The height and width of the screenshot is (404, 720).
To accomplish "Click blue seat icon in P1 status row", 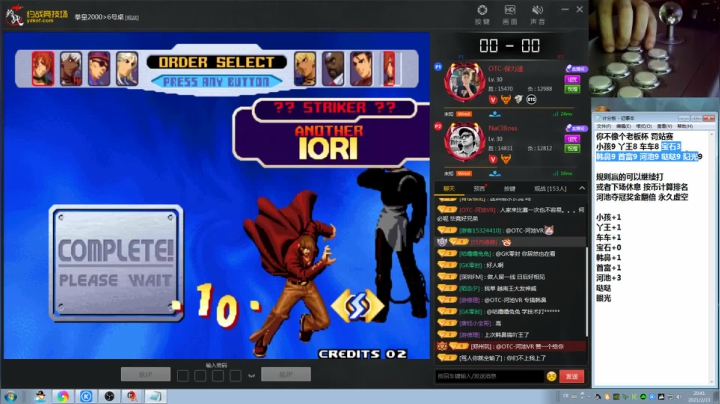I will point(495,114).
